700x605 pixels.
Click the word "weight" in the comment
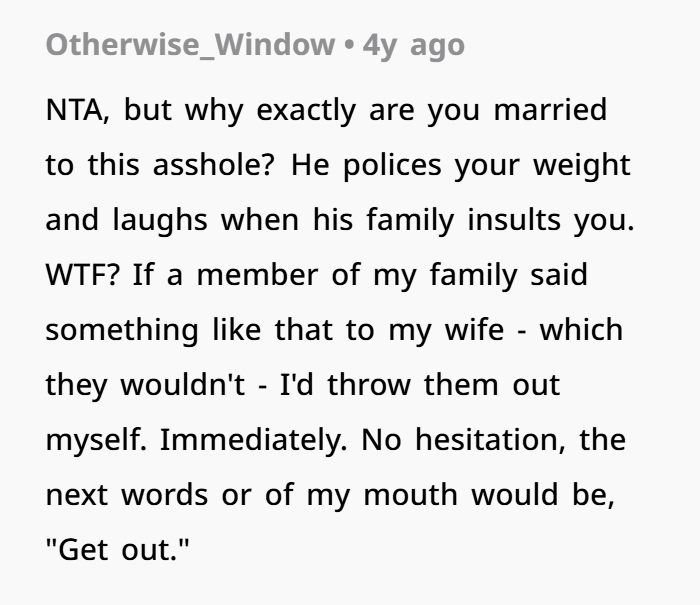(x=583, y=164)
